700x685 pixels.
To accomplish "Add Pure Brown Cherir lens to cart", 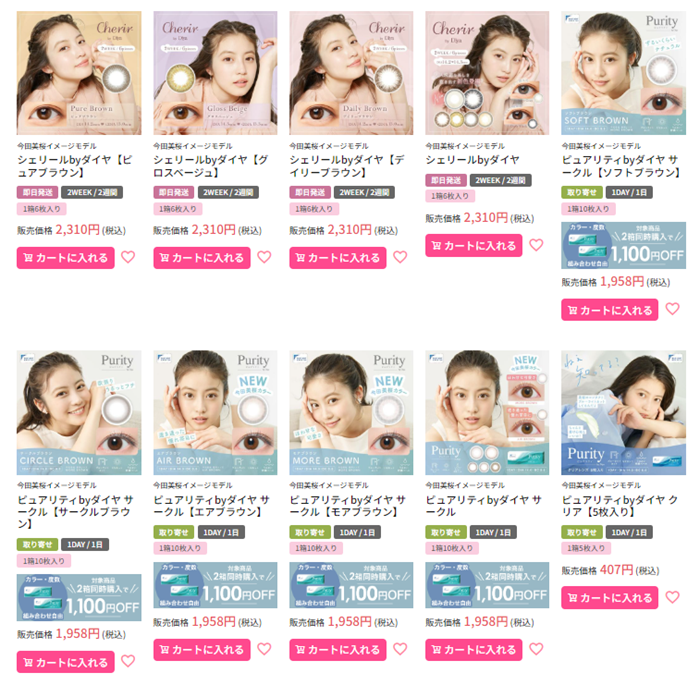I will pos(66,258).
